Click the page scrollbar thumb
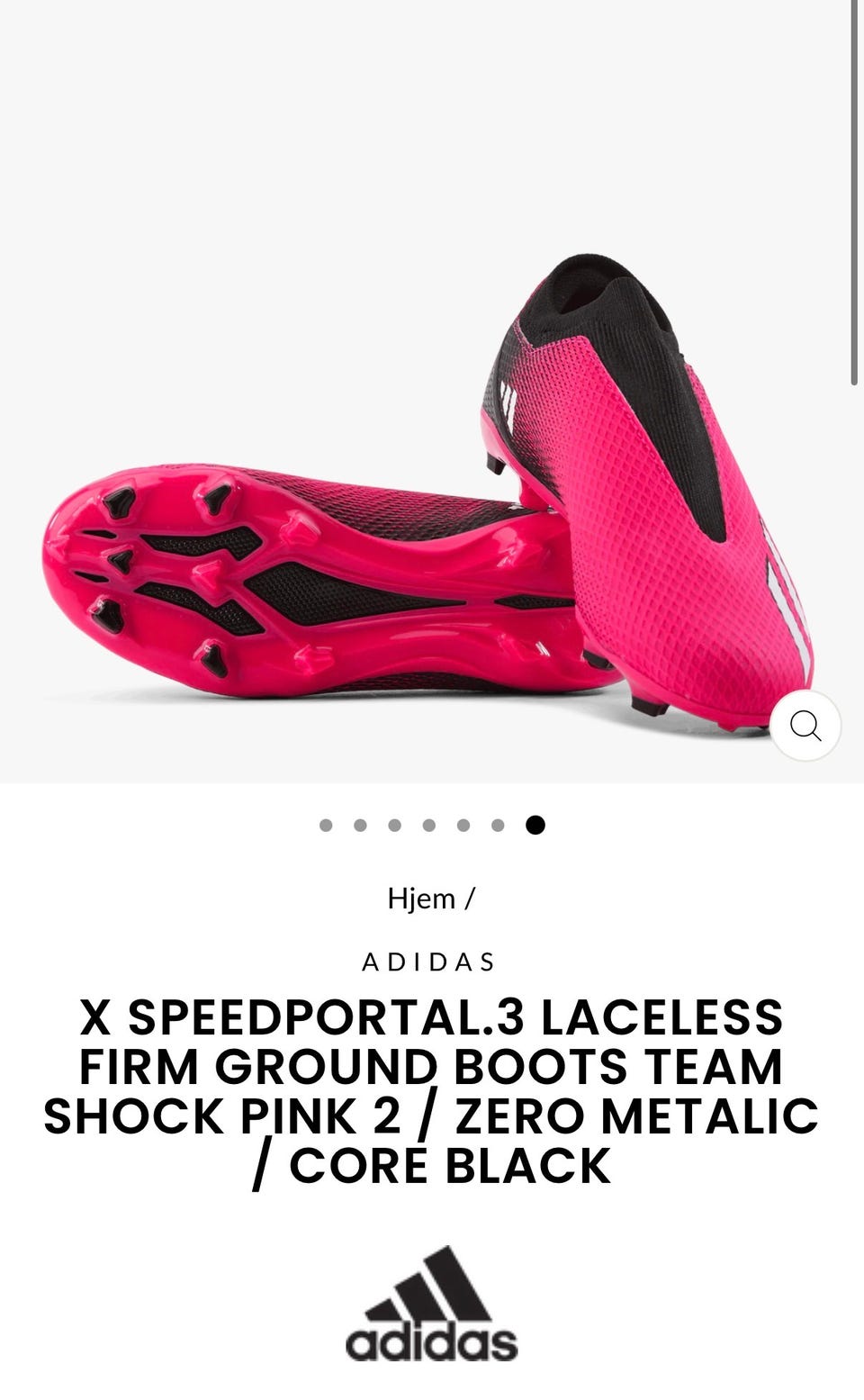 pos(853,193)
